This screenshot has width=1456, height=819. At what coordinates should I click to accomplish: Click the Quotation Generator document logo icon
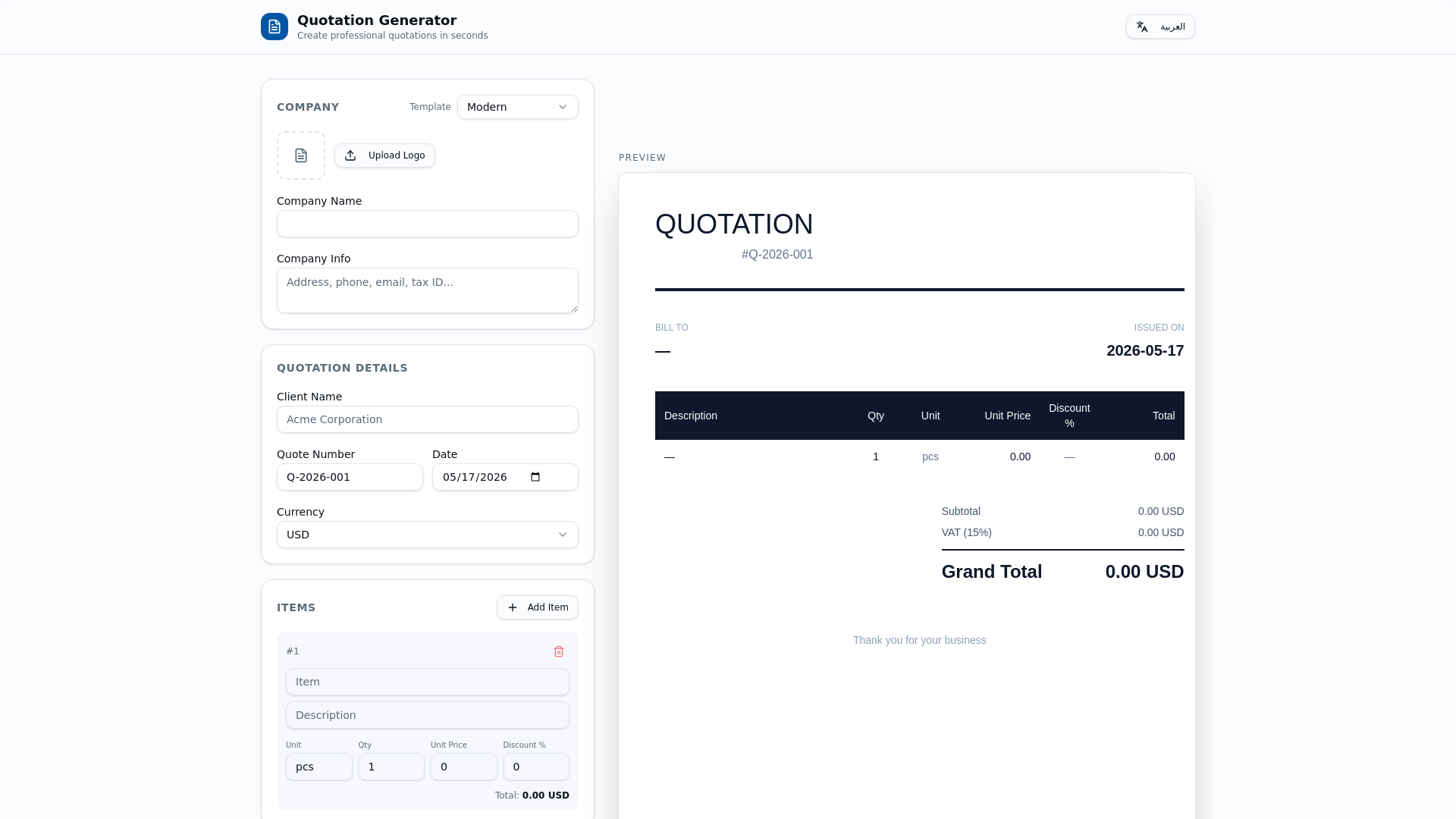coord(275,27)
